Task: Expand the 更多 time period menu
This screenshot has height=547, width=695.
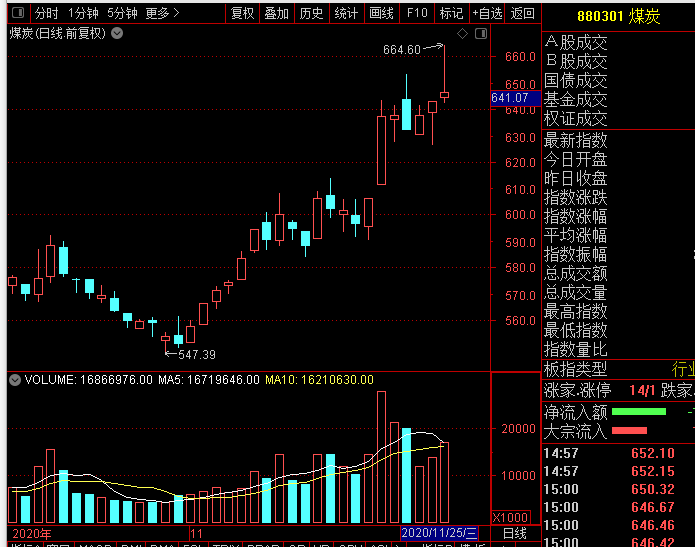Action: (x=162, y=14)
